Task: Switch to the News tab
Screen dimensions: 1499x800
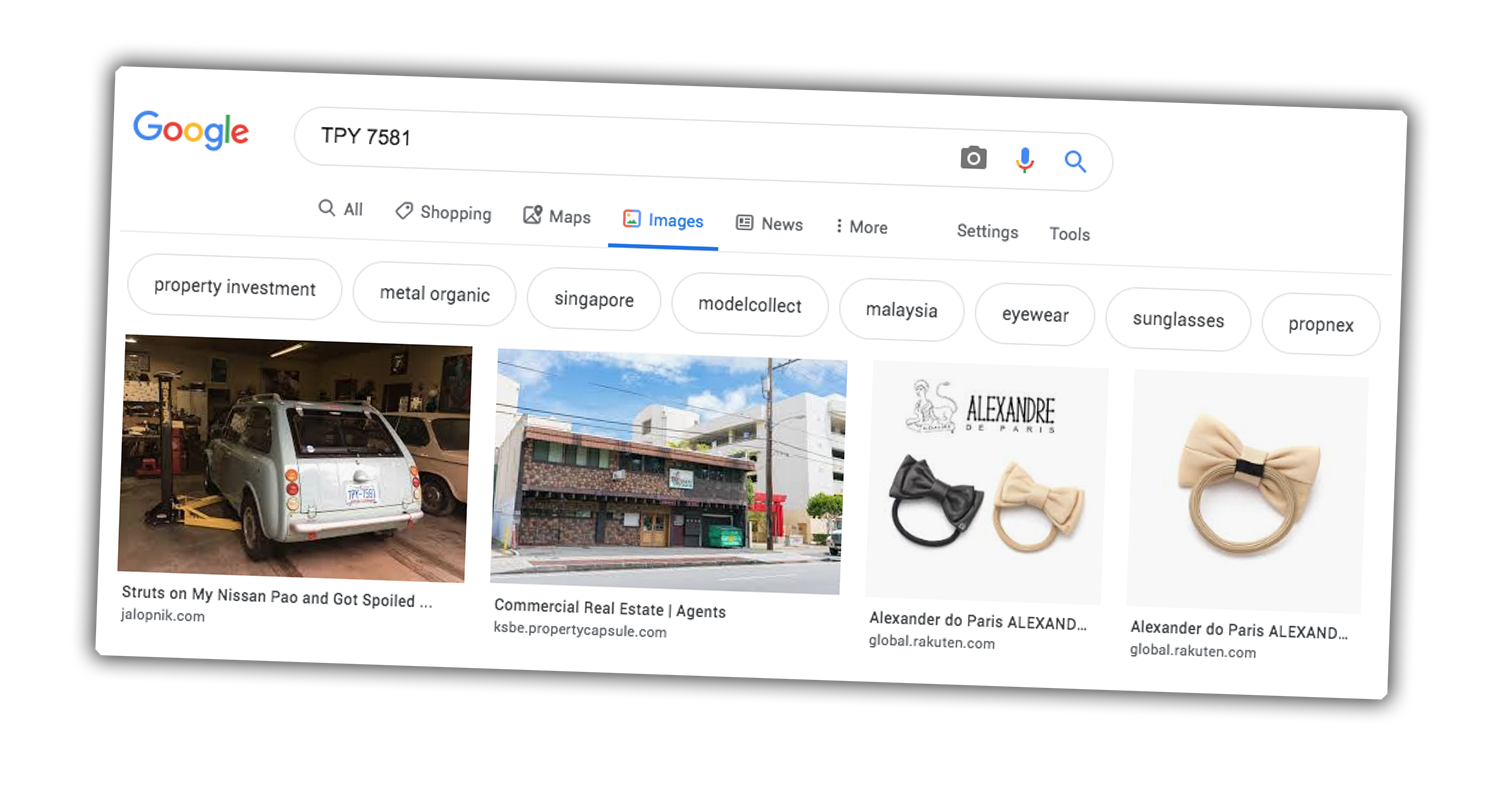Action: pos(769,224)
